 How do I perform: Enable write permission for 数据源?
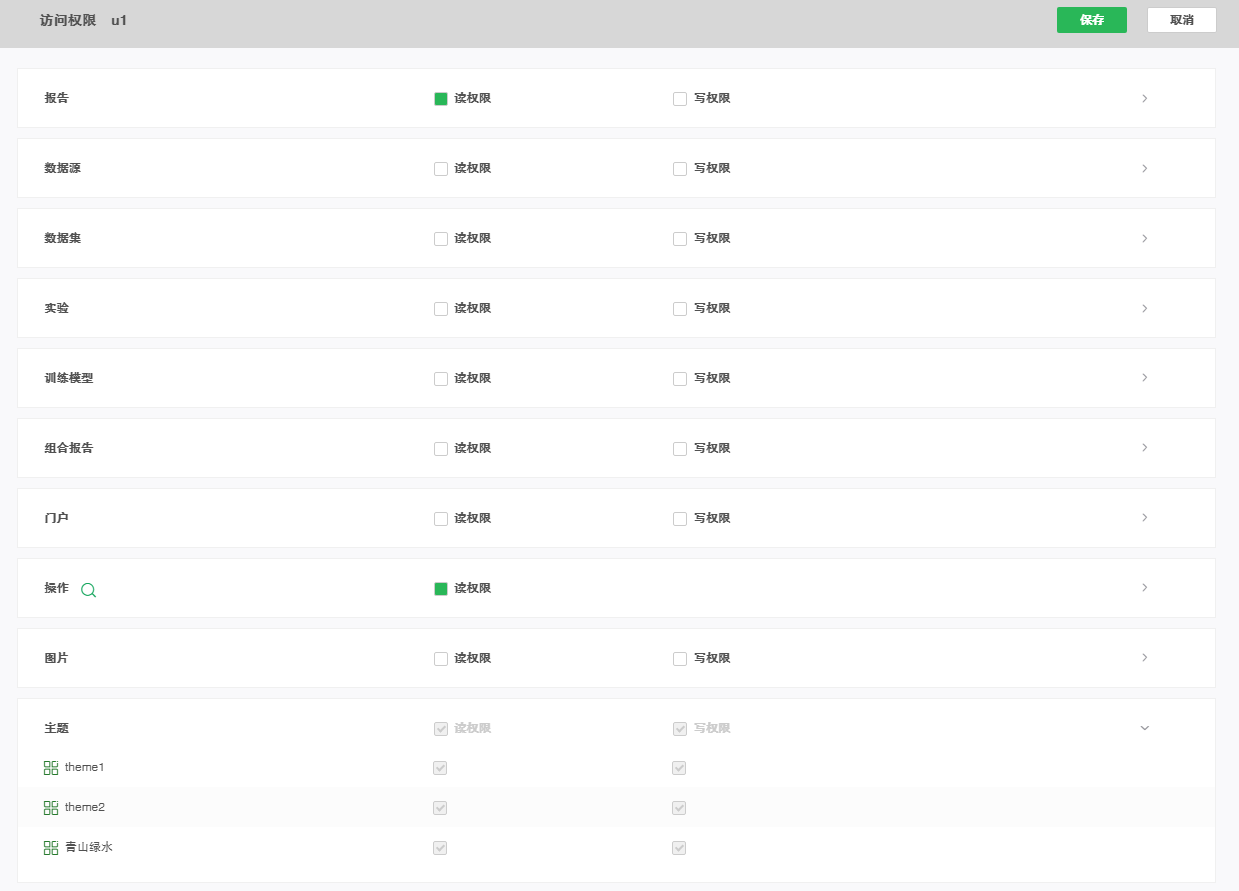(x=680, y=169)
